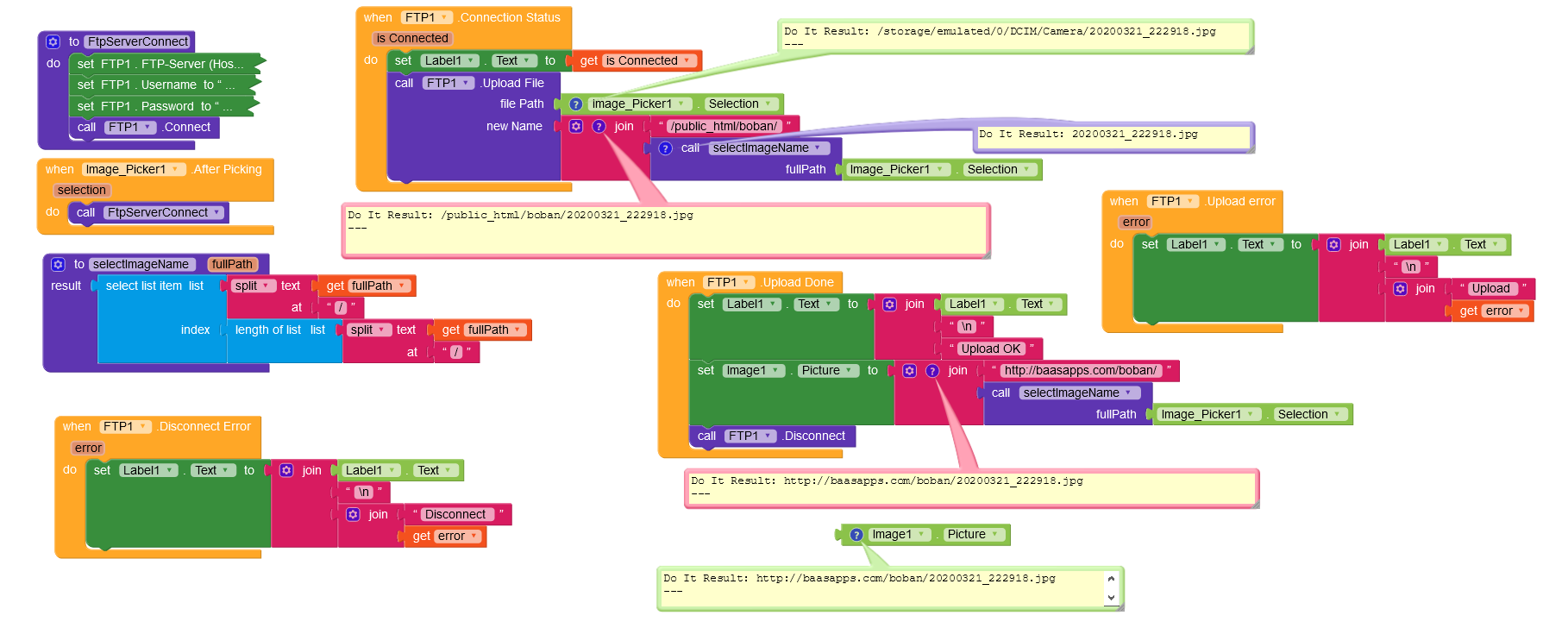
Task: Open FTP1 dropdown in call Upload File block
Action: [x=448, y=83]
